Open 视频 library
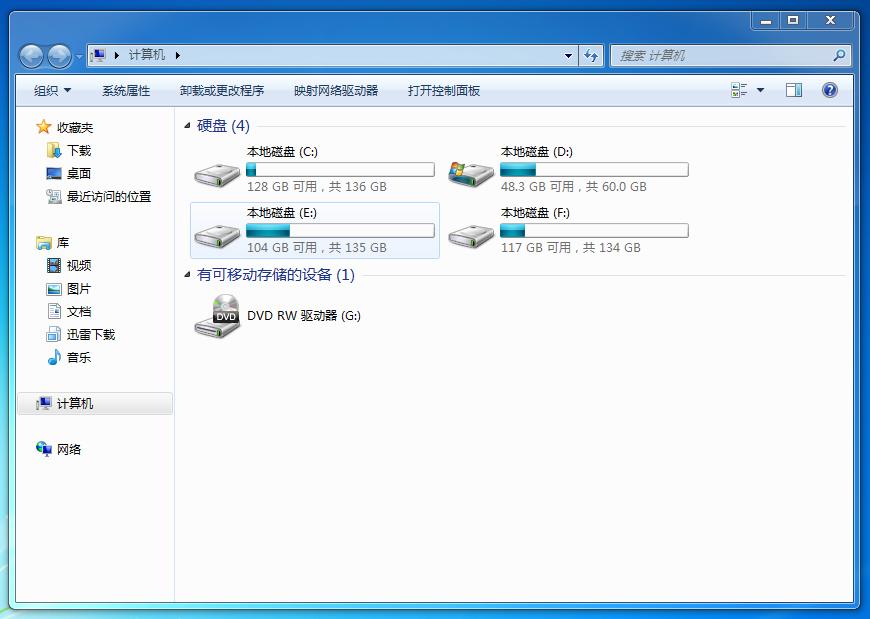870x619 pixels. [x=79, y=266]
